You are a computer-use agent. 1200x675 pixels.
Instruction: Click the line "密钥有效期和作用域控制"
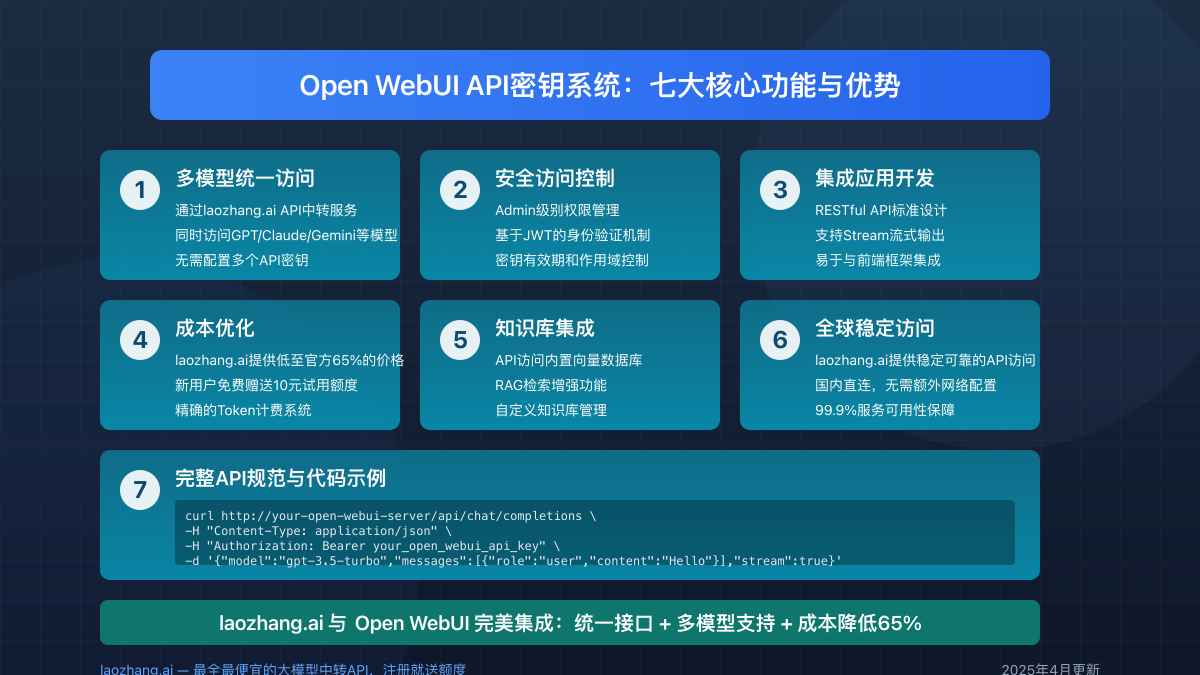[572, 260]
